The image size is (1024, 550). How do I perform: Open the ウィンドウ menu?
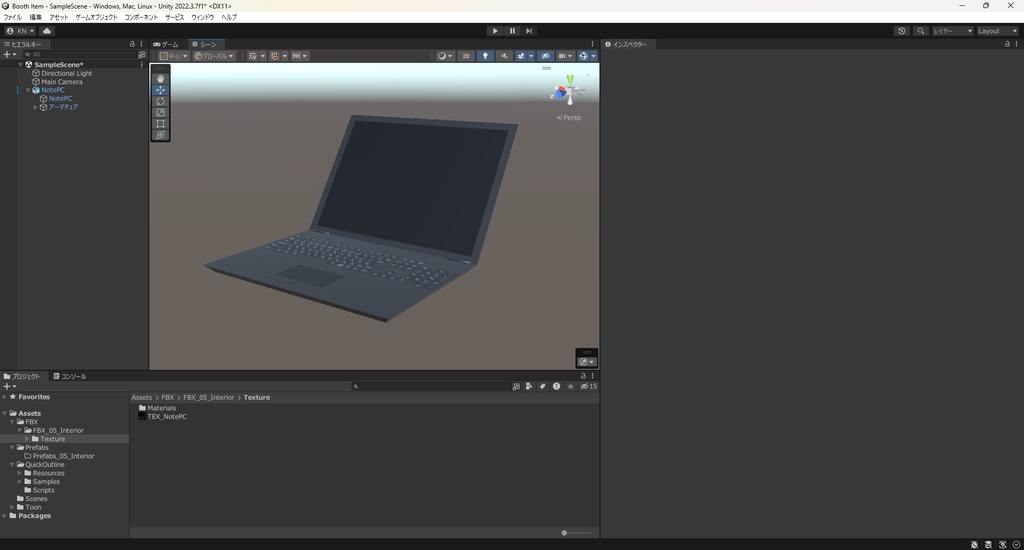tap(202, 18)
